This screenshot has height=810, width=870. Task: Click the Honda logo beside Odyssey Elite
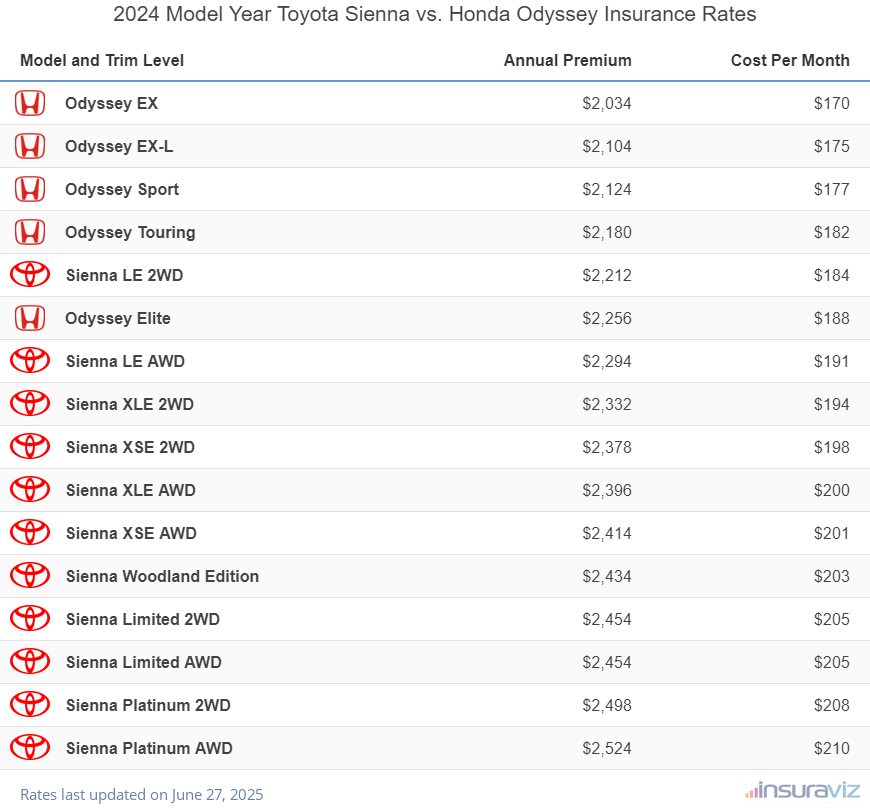click(x=30, y=318)
